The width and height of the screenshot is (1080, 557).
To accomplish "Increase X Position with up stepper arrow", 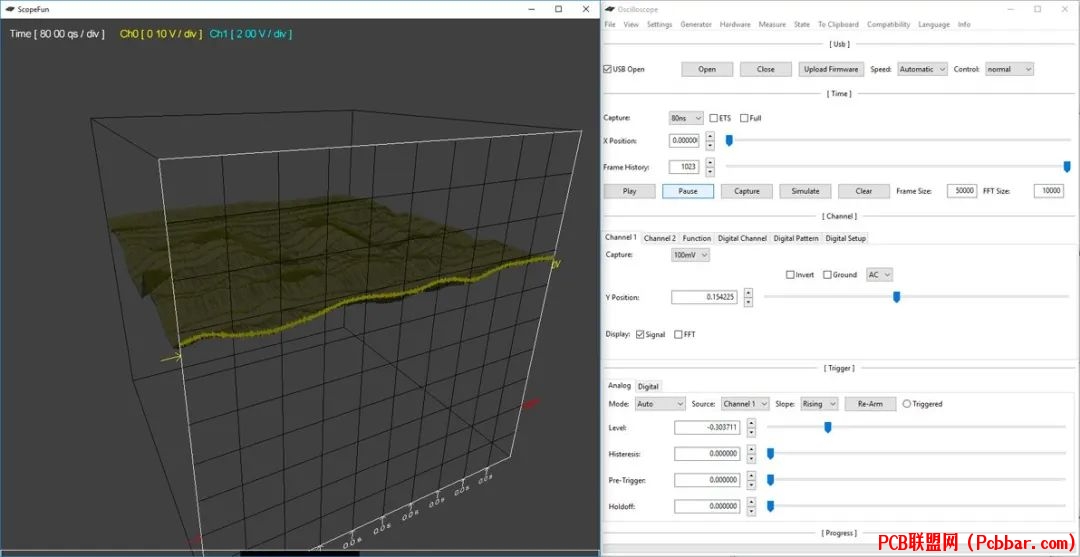I will point(711,137).
